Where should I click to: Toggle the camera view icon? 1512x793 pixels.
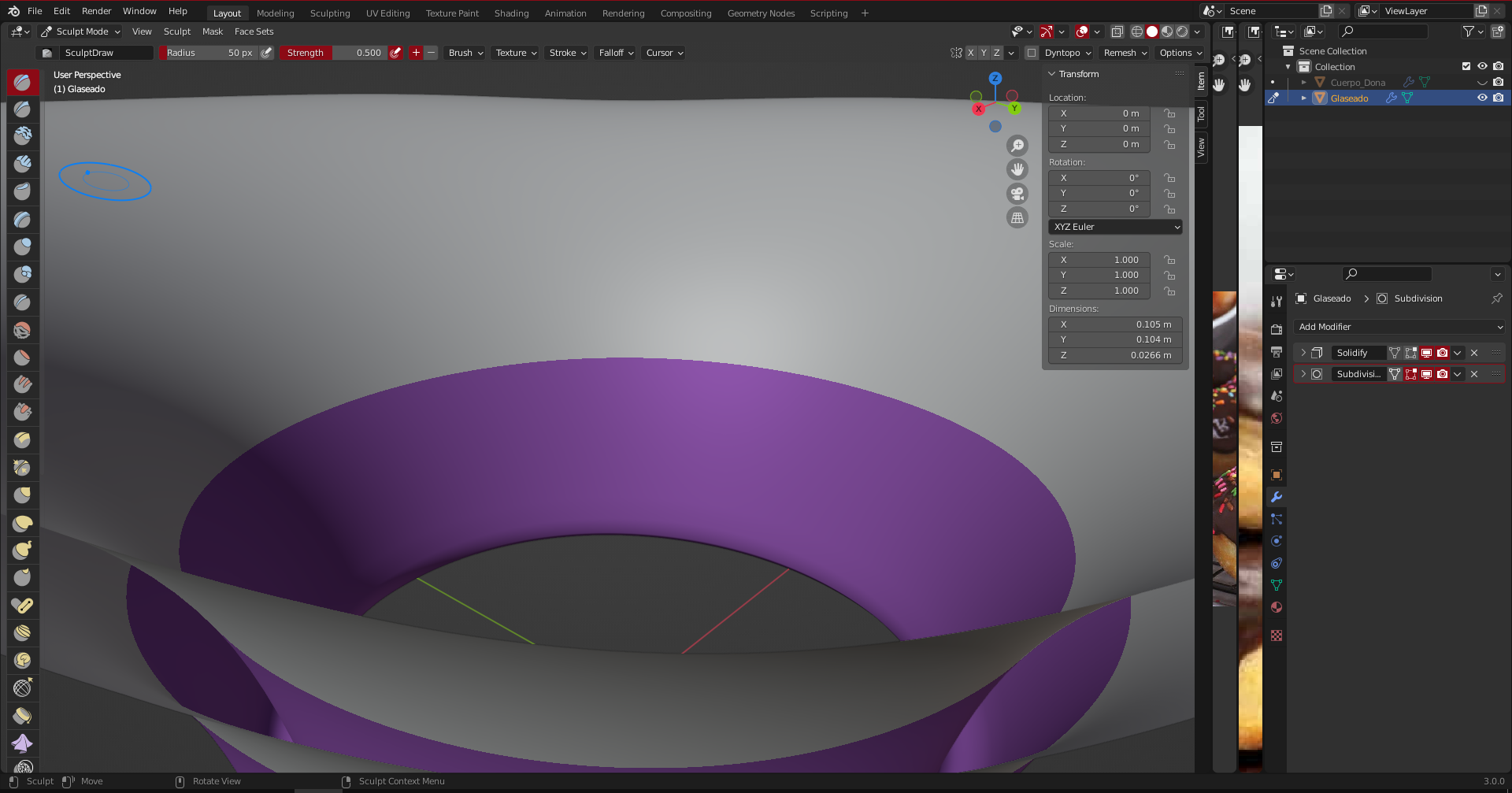pos(1017,194)
